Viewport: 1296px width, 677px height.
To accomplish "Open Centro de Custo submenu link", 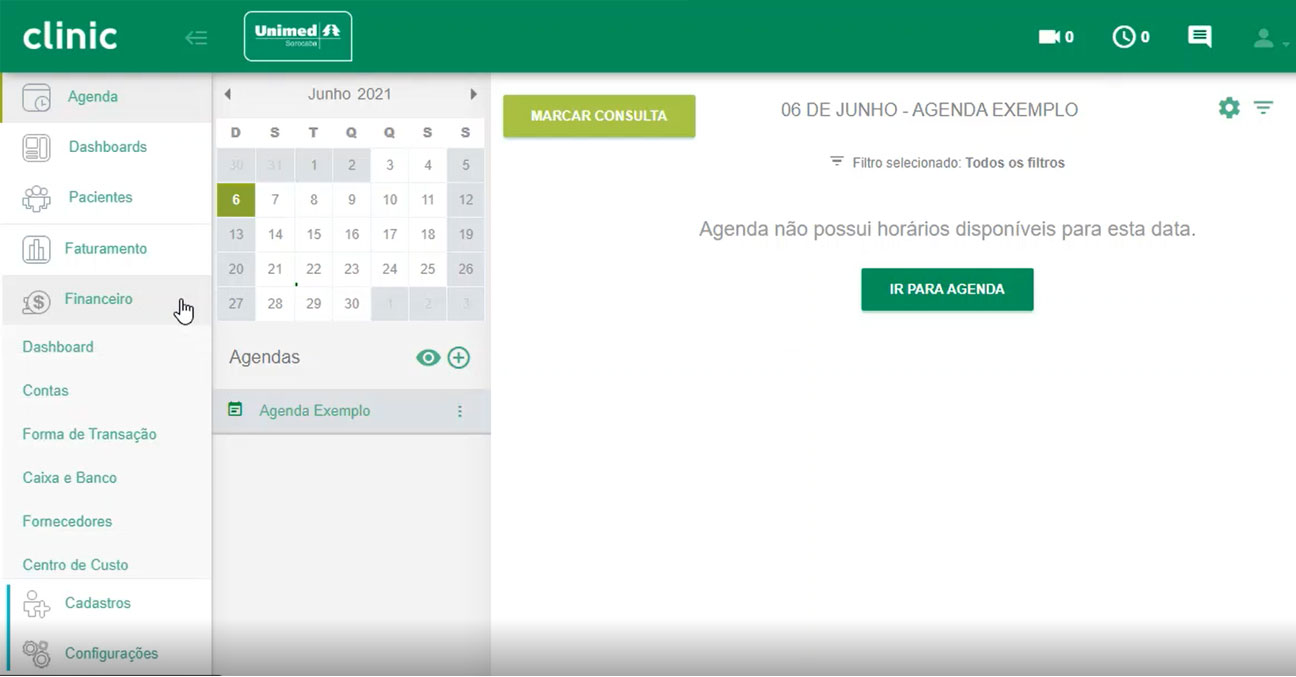I will (75, 565).
